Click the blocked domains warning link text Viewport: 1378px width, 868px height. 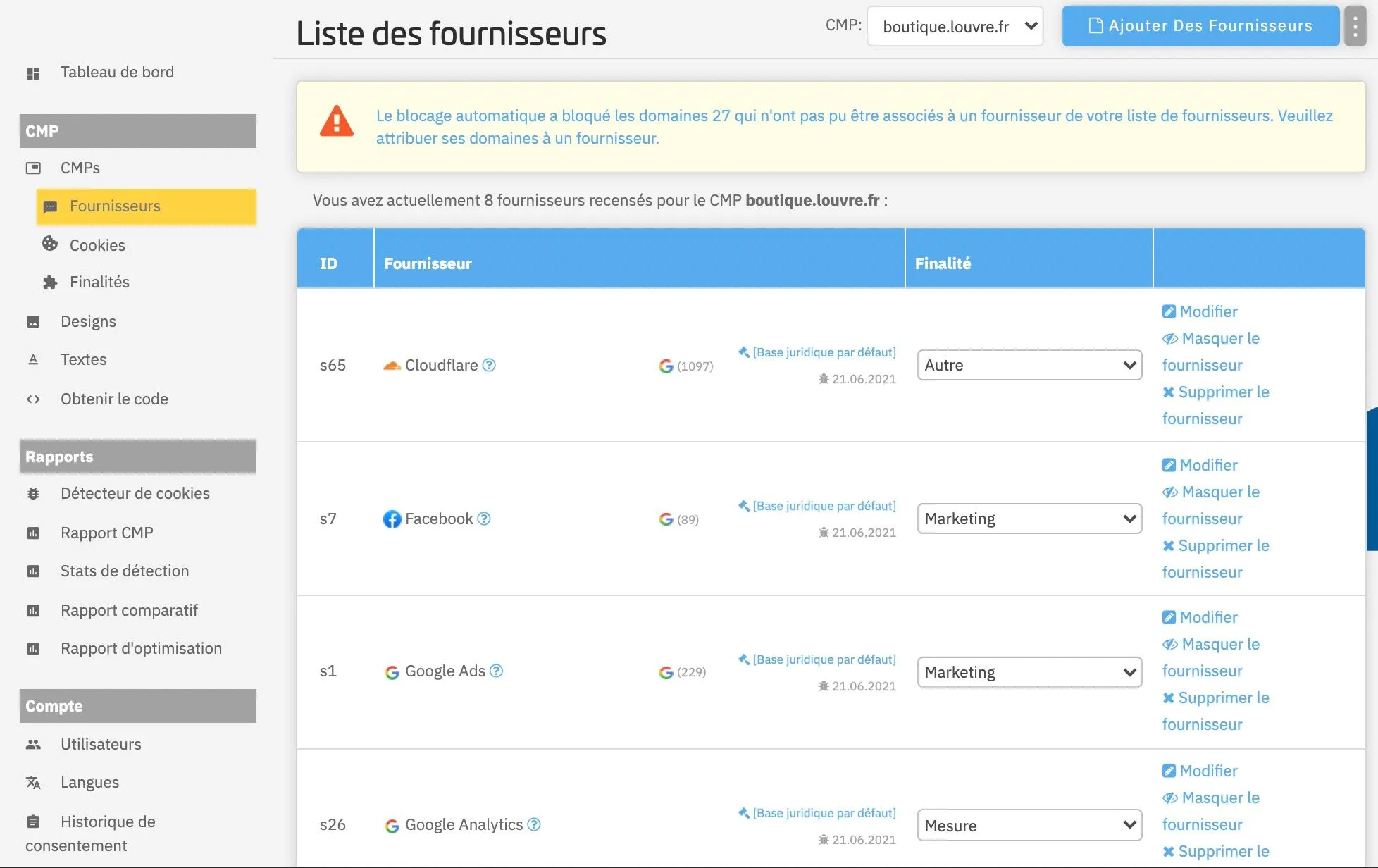pyautogui.click(x=854, y=127)
